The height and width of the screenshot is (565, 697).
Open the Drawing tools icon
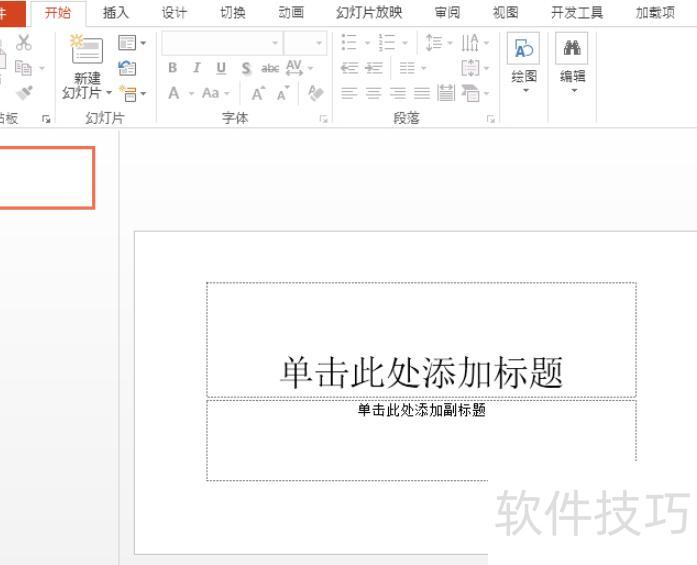point(524,60)
